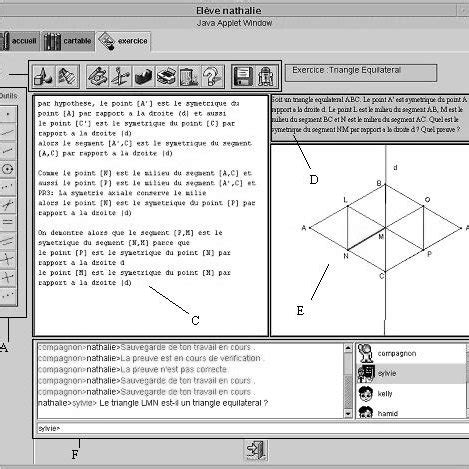Select the equals sign tool in Outils
The width and height of the screenshot is (469, 469).
pyautogui.click(x=8, y=222)
